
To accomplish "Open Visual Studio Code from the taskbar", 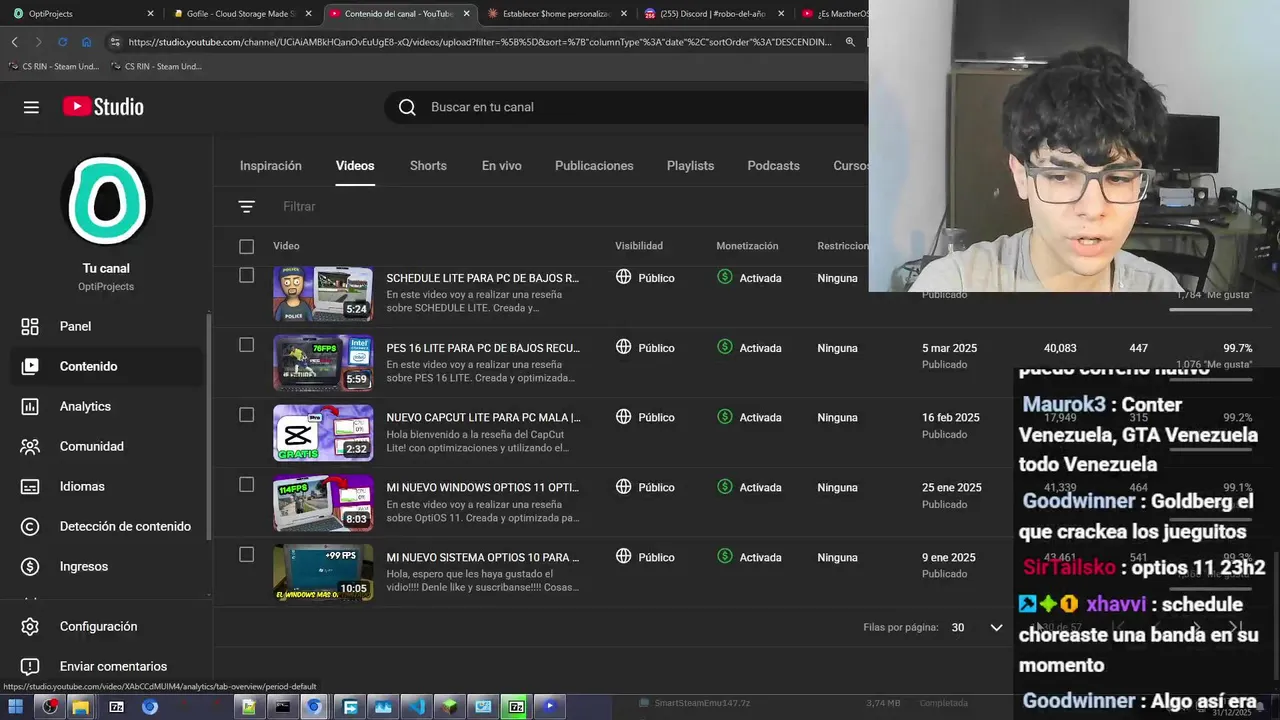I will [417, 707].
